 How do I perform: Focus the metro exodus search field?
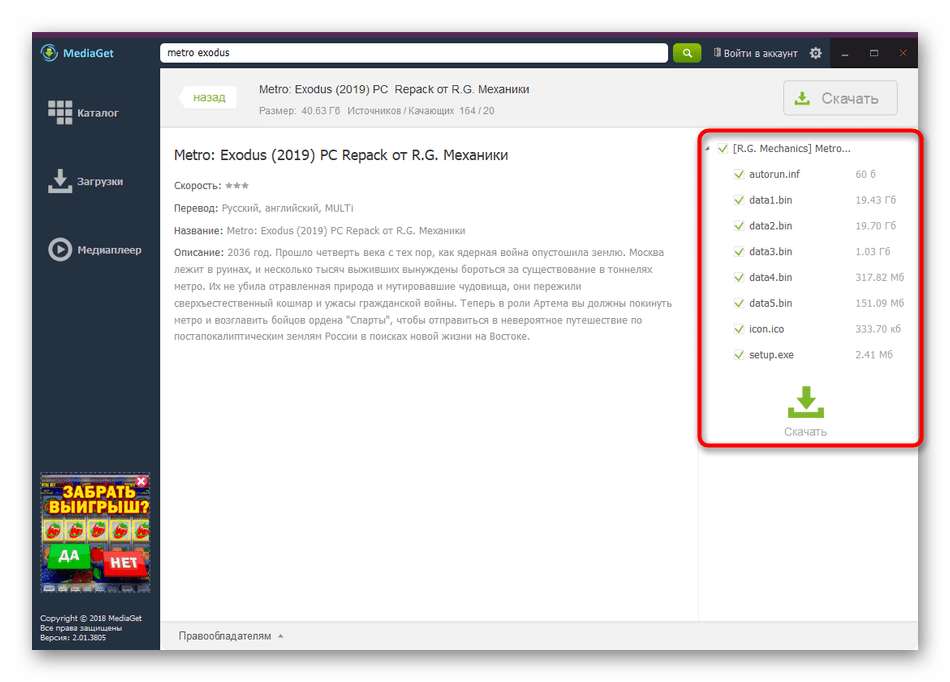coord(414,53)
